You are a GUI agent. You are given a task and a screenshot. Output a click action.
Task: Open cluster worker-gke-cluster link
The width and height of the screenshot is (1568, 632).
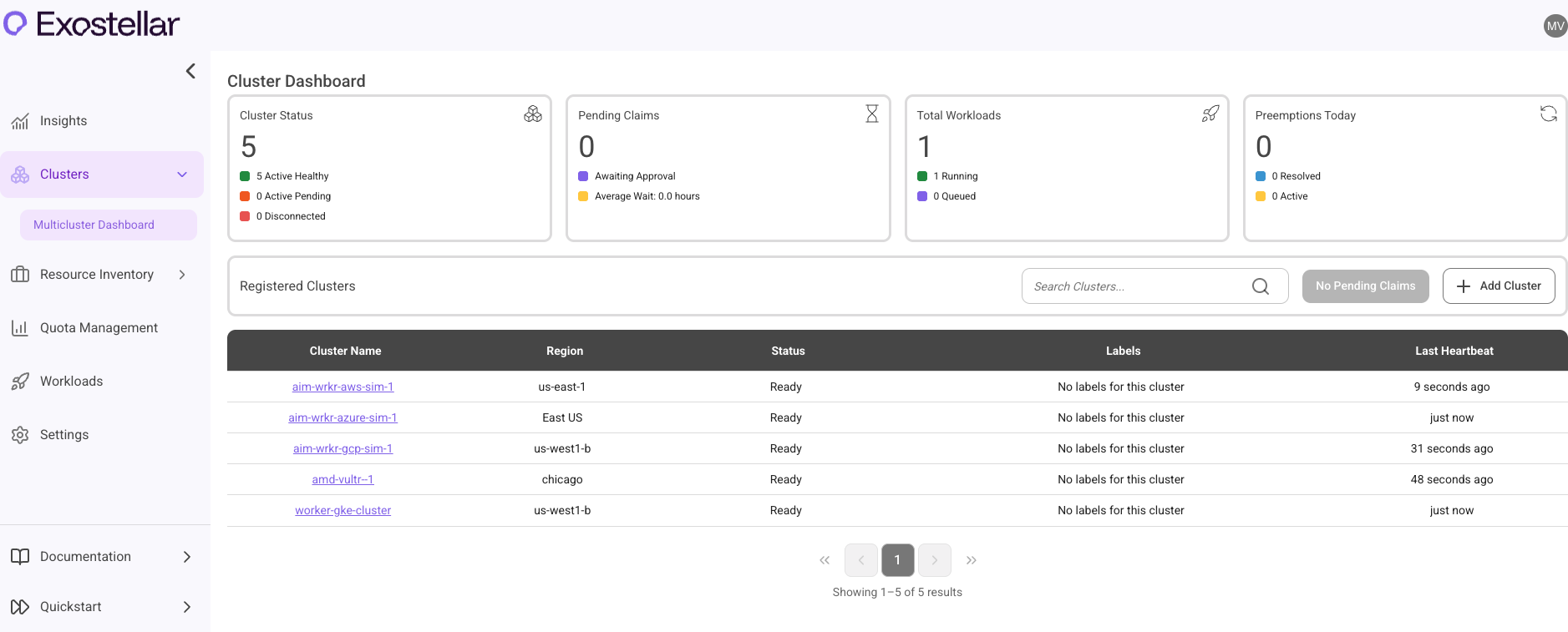[343, 510]
